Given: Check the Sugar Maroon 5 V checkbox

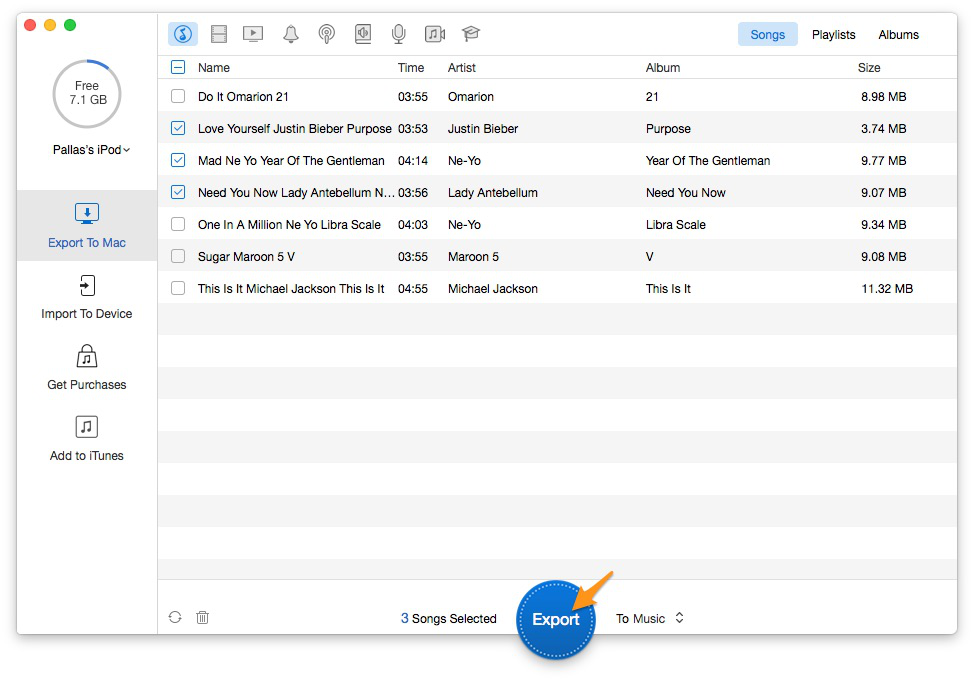Looking at the screenshot, I should 178,256.
